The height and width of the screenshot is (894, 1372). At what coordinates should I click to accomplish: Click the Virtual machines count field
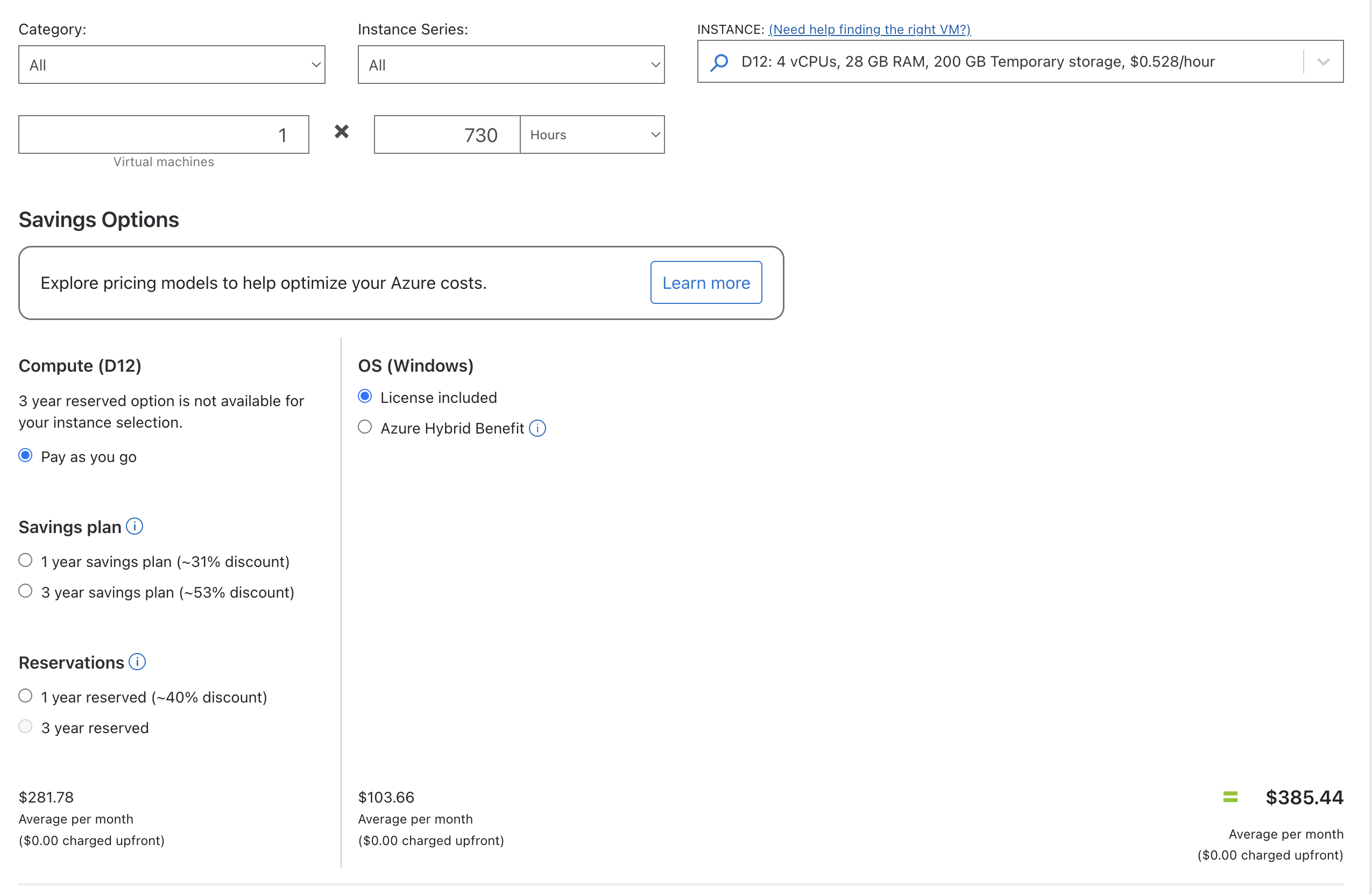coord(164,135)
